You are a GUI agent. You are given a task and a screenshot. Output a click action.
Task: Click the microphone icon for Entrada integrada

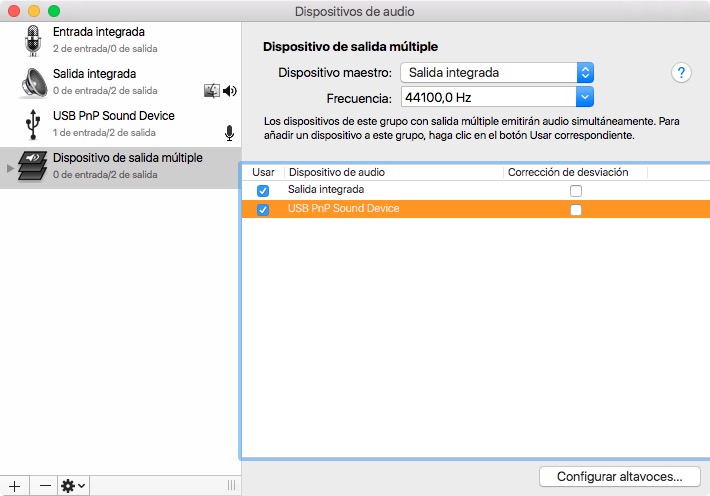coord(33,40)
